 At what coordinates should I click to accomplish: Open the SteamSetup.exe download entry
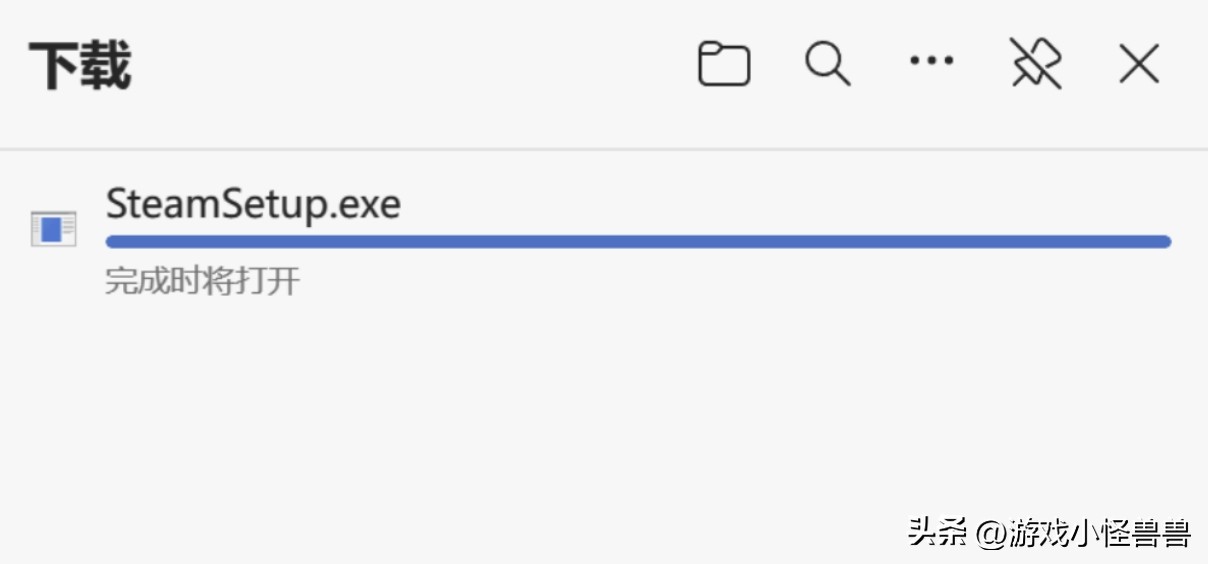click(253, 205)
